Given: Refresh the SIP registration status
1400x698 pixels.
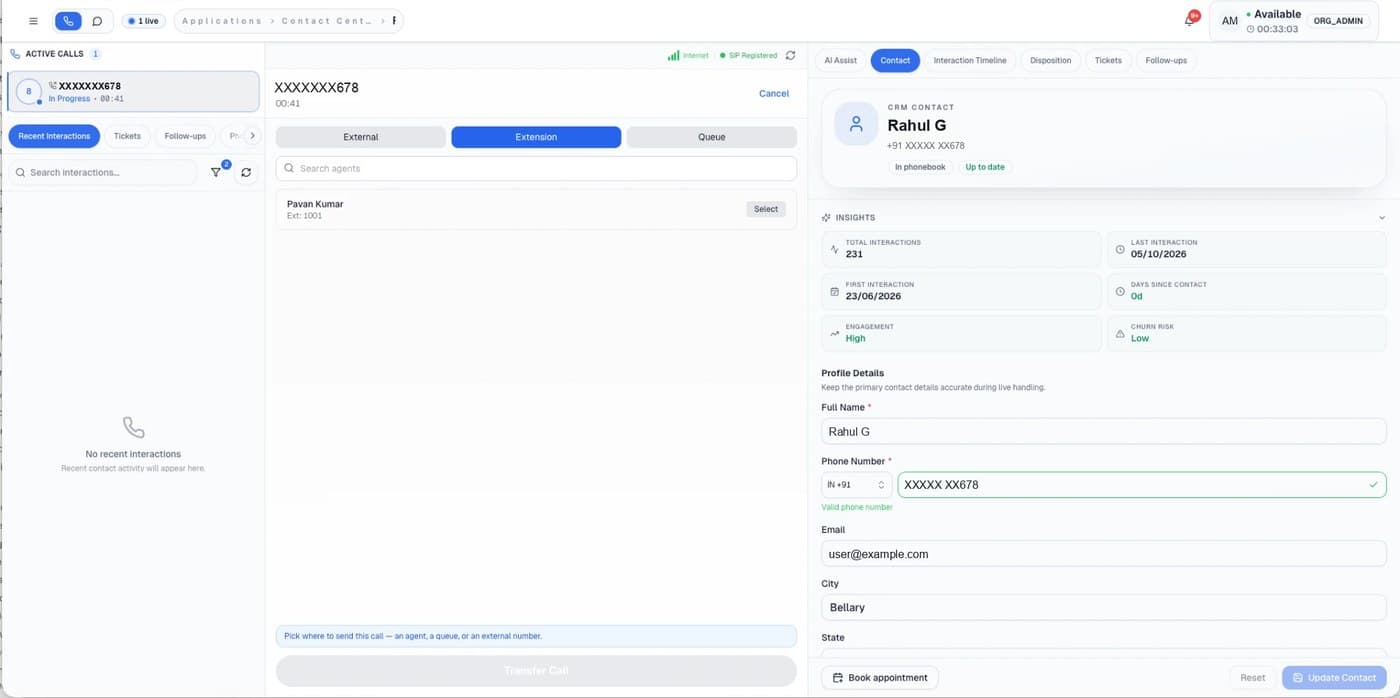Looking at the screenshot, I should (790, 55).
